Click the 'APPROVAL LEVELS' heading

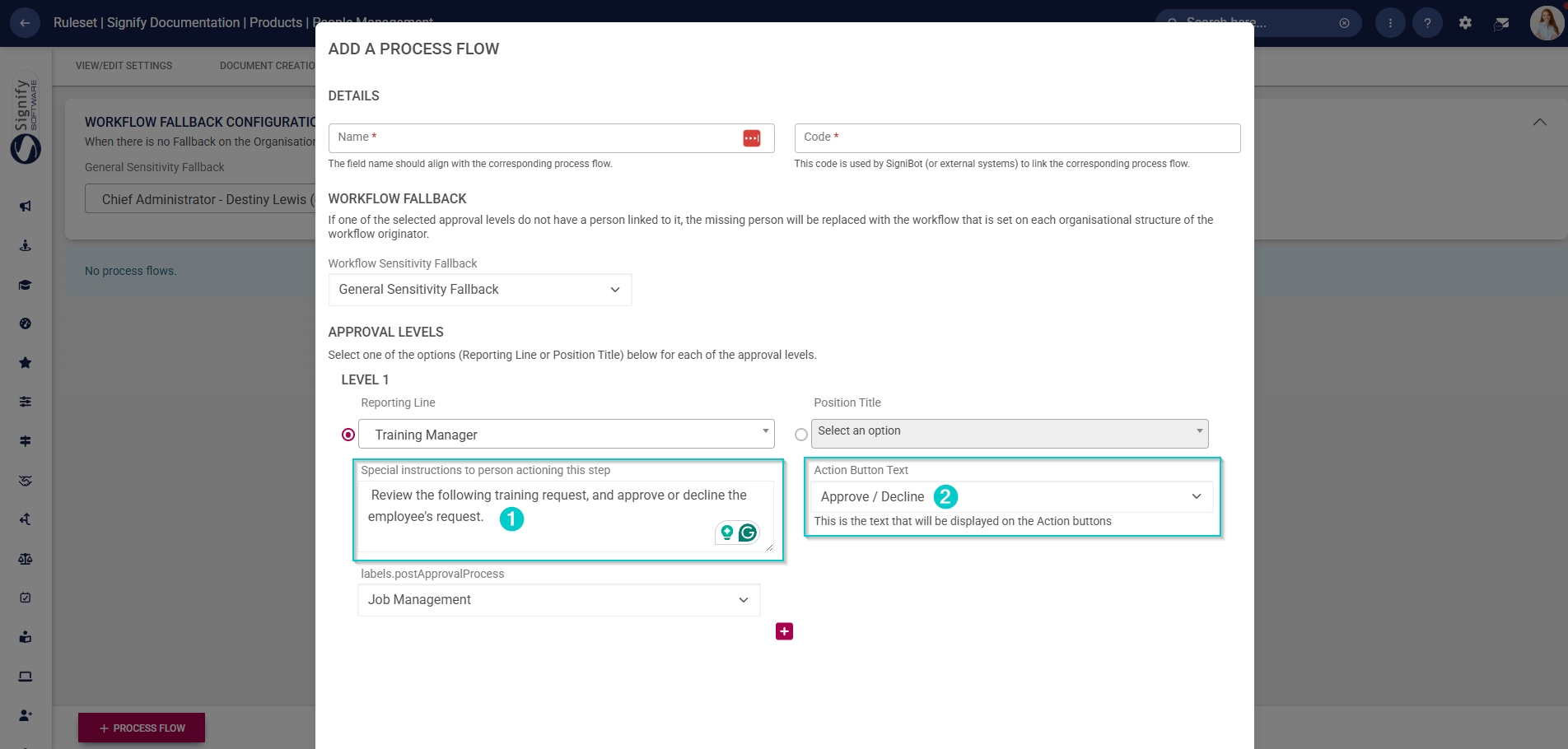coord(385,332)
